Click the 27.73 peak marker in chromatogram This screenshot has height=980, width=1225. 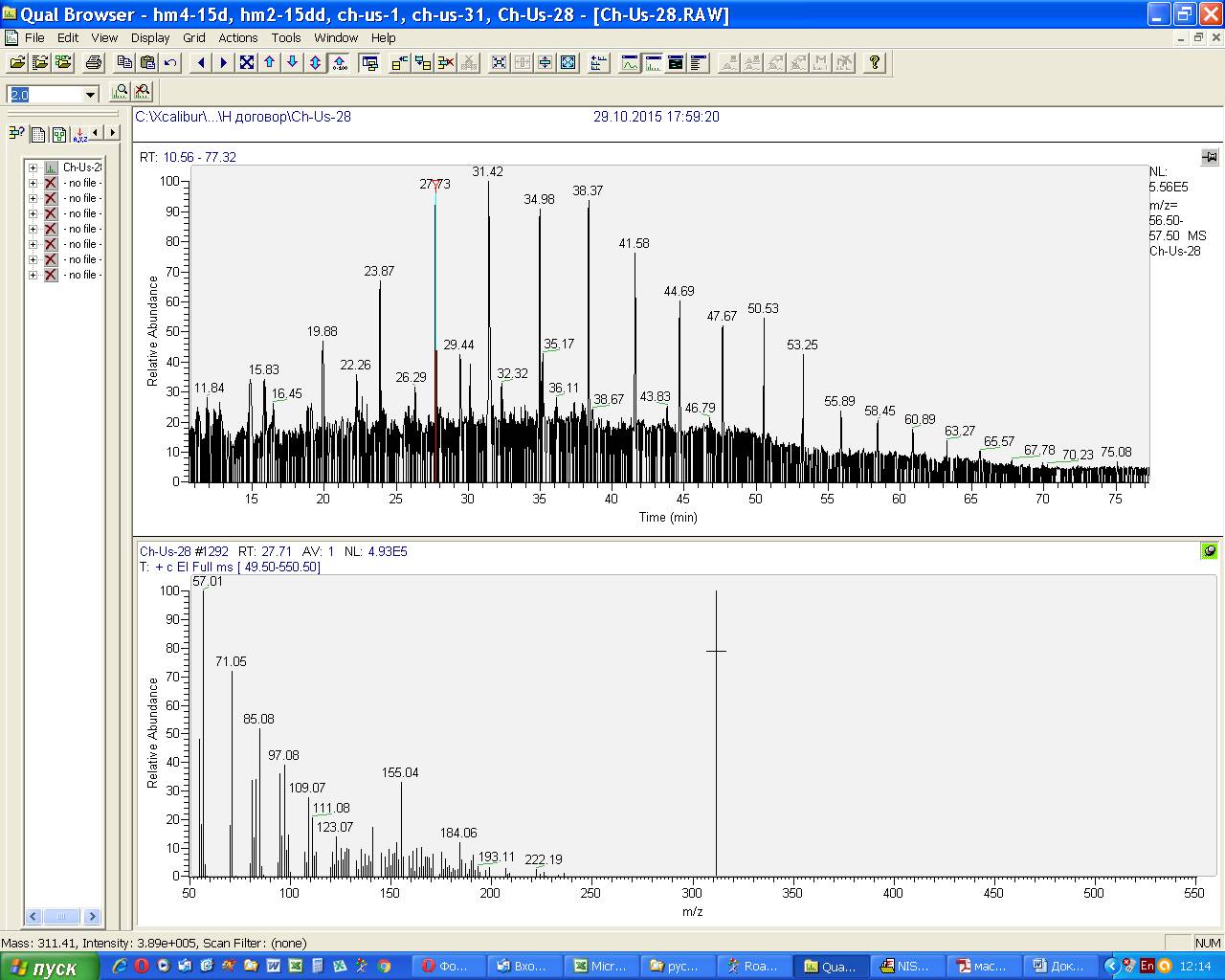[435, 185]
